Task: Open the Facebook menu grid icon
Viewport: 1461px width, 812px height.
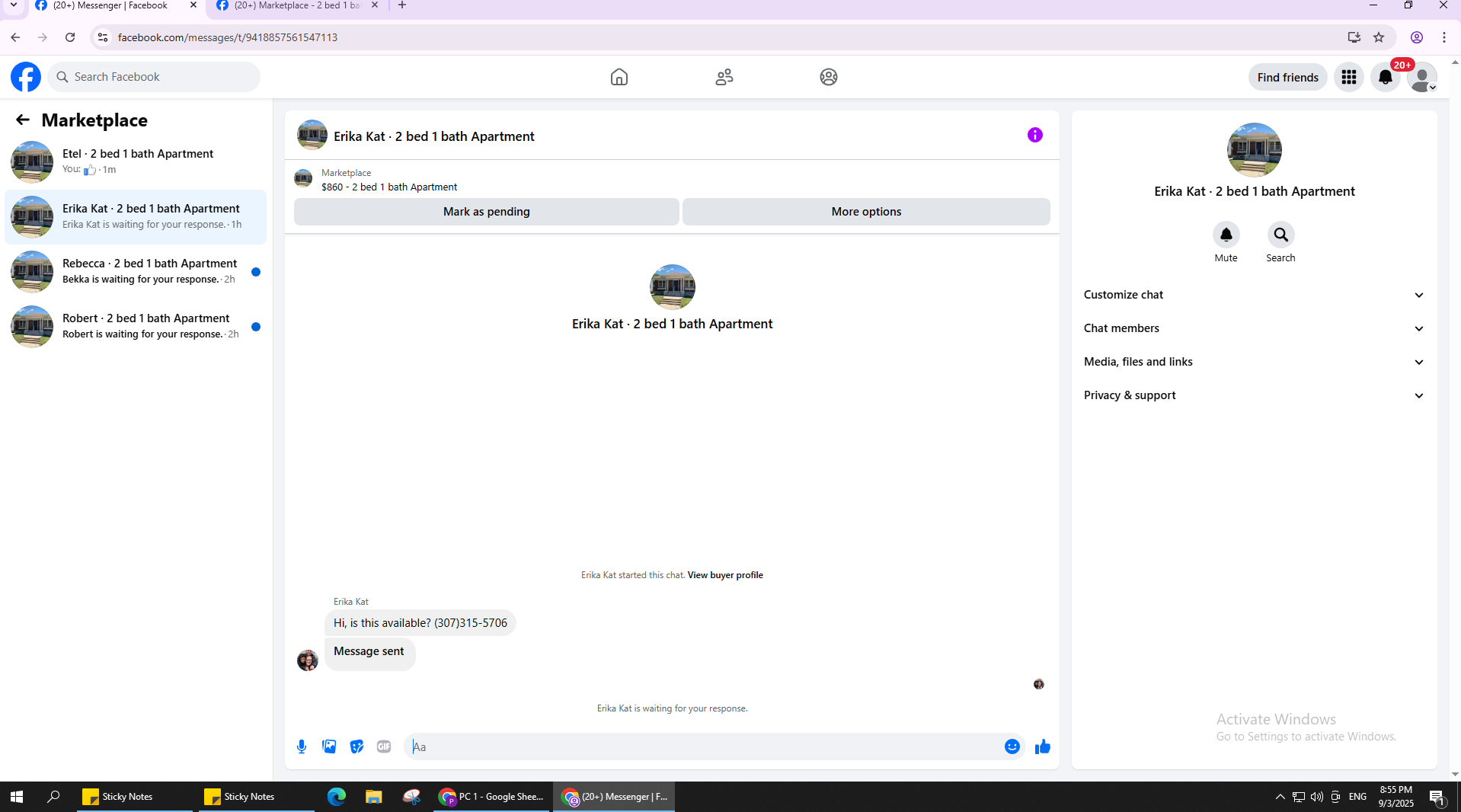Action: (x=1349, y=77)
